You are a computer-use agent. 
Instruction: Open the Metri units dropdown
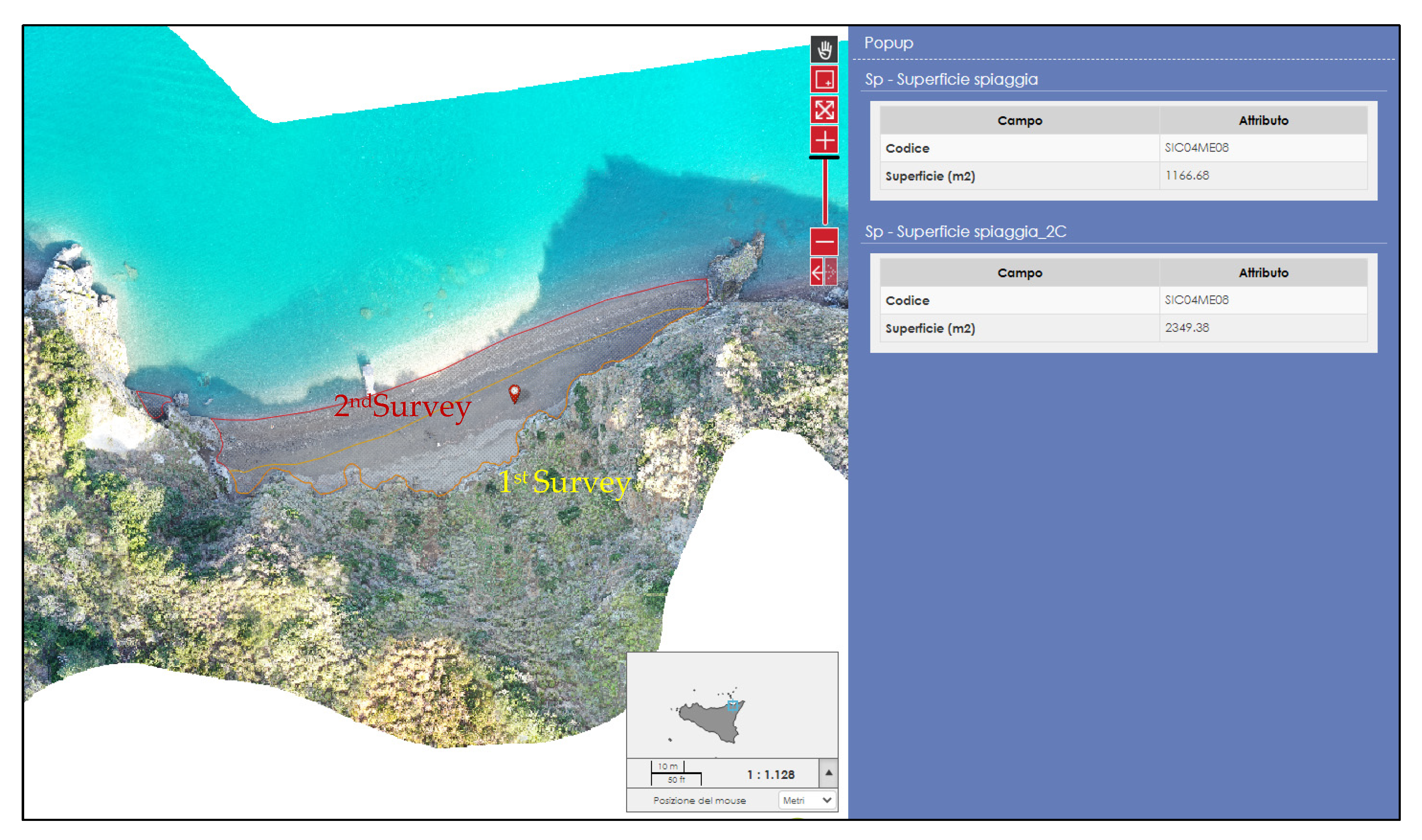[806, 800]
